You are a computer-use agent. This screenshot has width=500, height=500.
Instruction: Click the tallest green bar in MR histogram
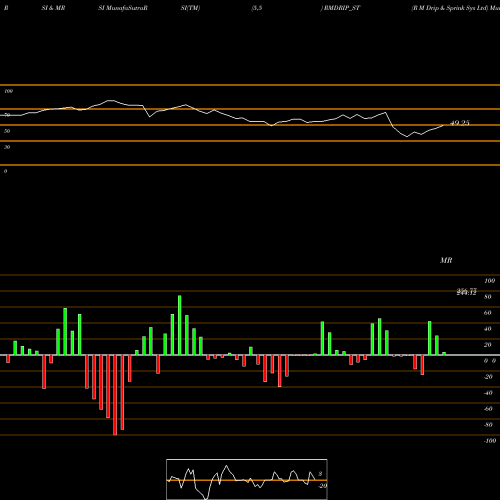coord(180,325)
